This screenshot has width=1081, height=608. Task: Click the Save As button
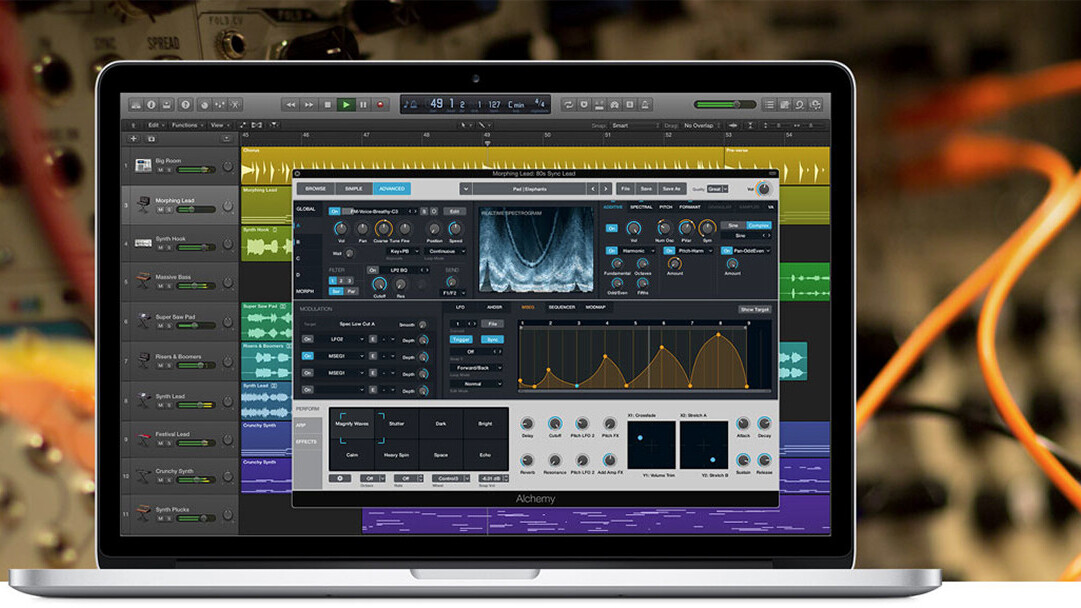pyautogui.click(x=669, y=188)
